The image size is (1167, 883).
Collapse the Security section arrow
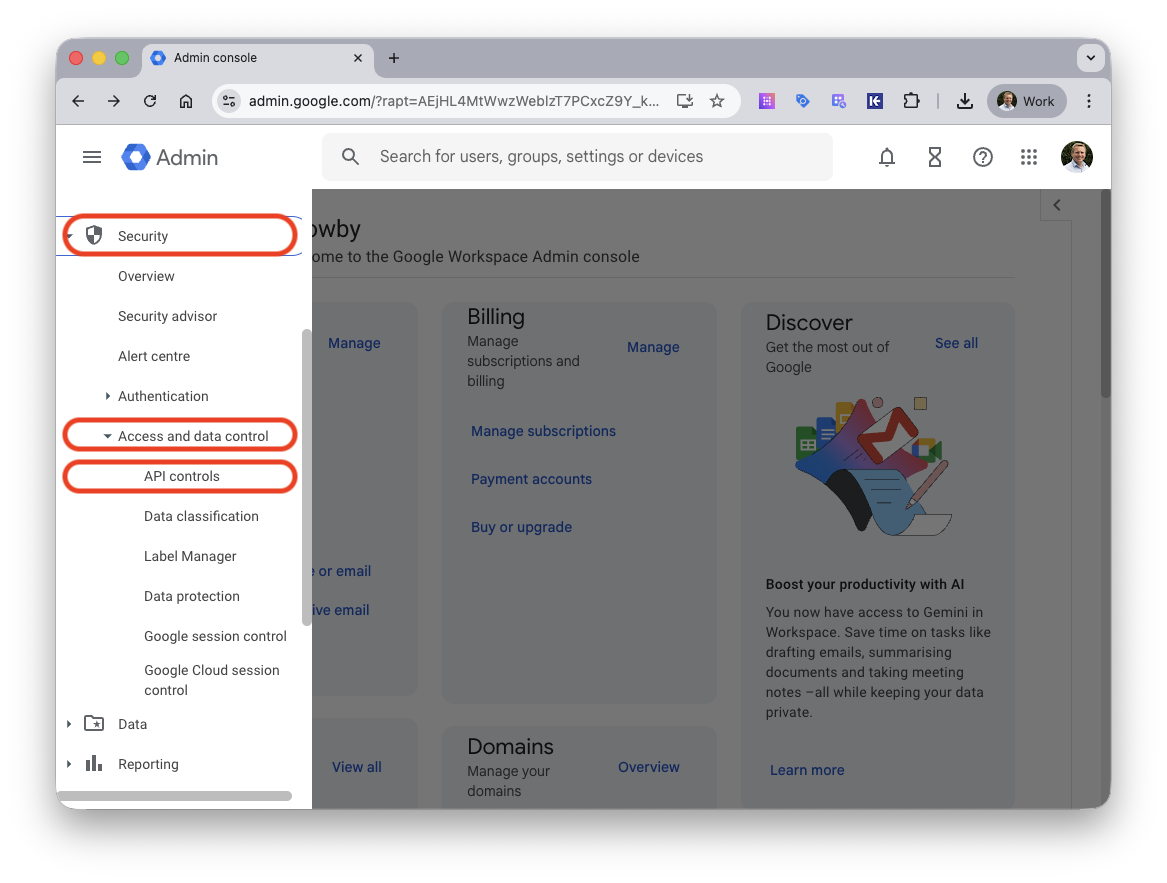click(x=69, y=237)
